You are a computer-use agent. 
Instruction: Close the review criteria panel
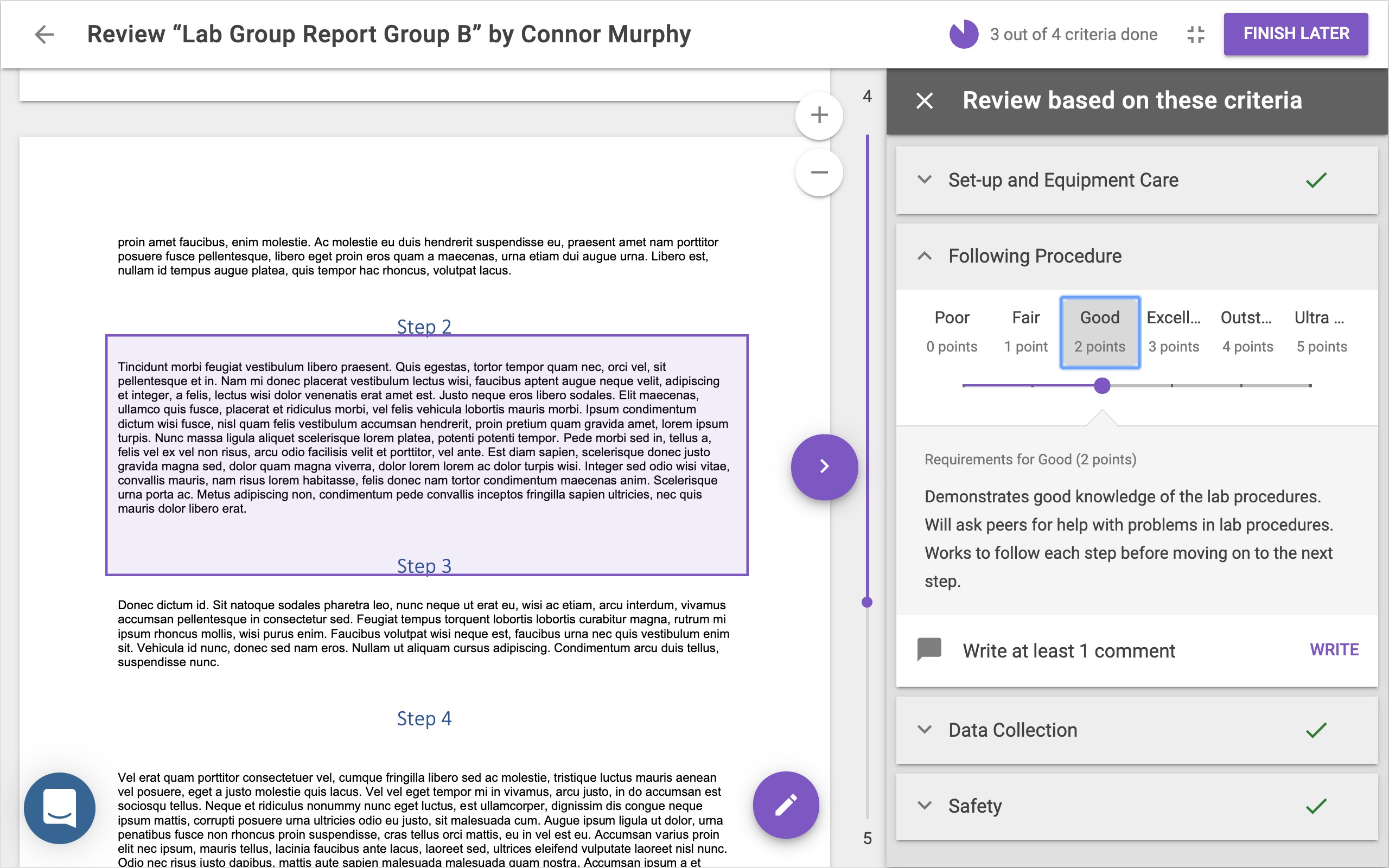point(925,100)
